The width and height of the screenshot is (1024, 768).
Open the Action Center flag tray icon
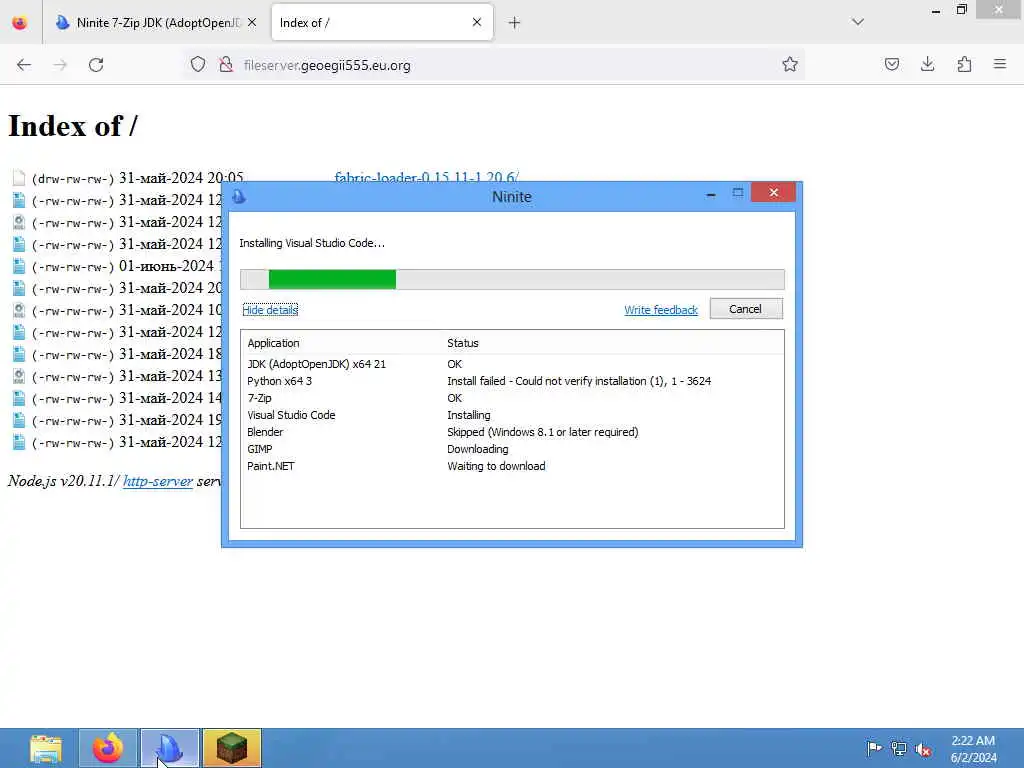pos(873,748)
